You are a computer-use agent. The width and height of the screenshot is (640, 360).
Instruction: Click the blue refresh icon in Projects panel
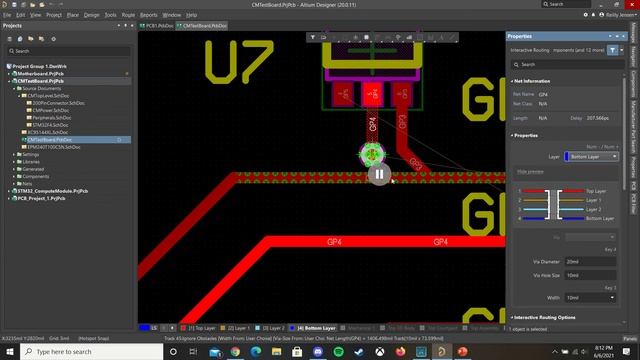(20, 39)
